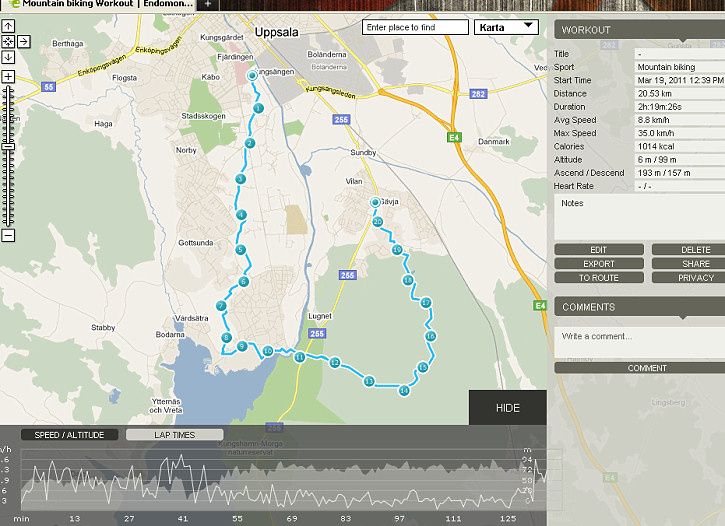
Task: Zoom out with the minus icon
Action: (x=8, y=235)
